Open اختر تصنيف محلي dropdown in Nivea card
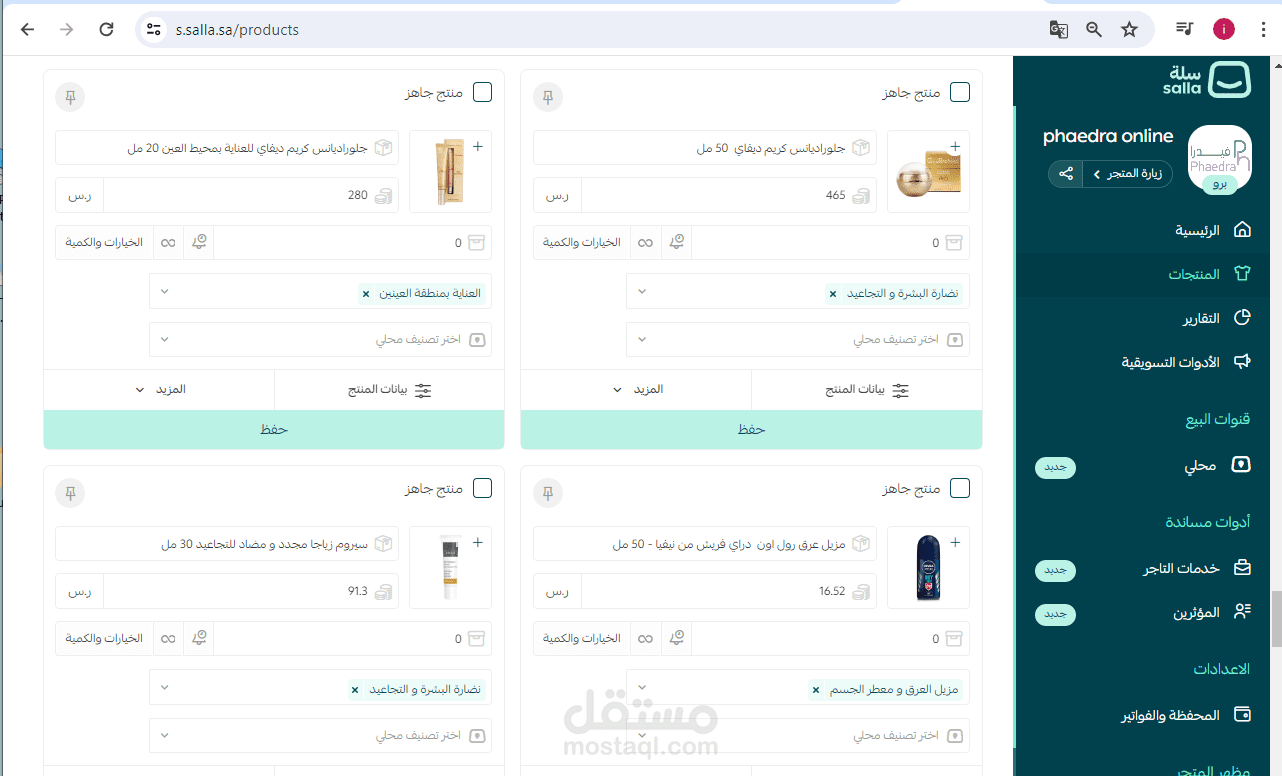 click(798, 735)
